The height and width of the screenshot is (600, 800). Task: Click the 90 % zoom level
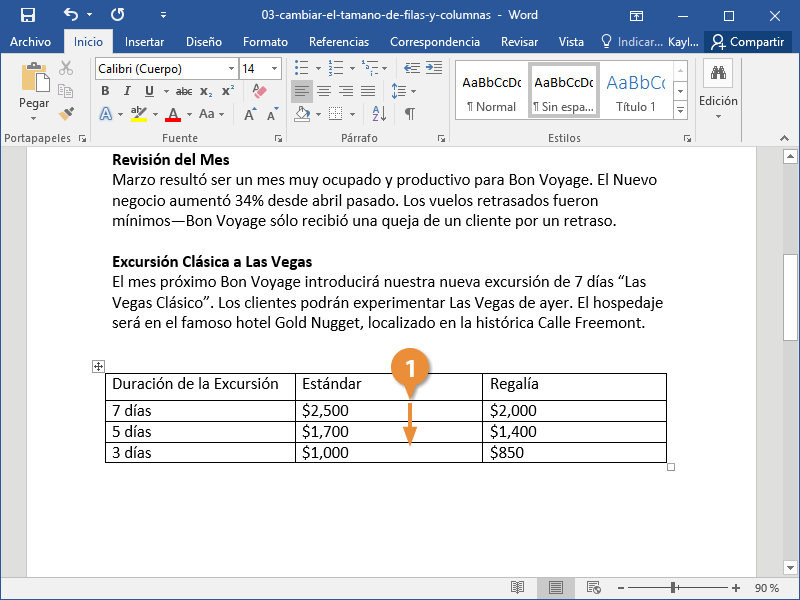pyautogui.click(x=767, y=588)
